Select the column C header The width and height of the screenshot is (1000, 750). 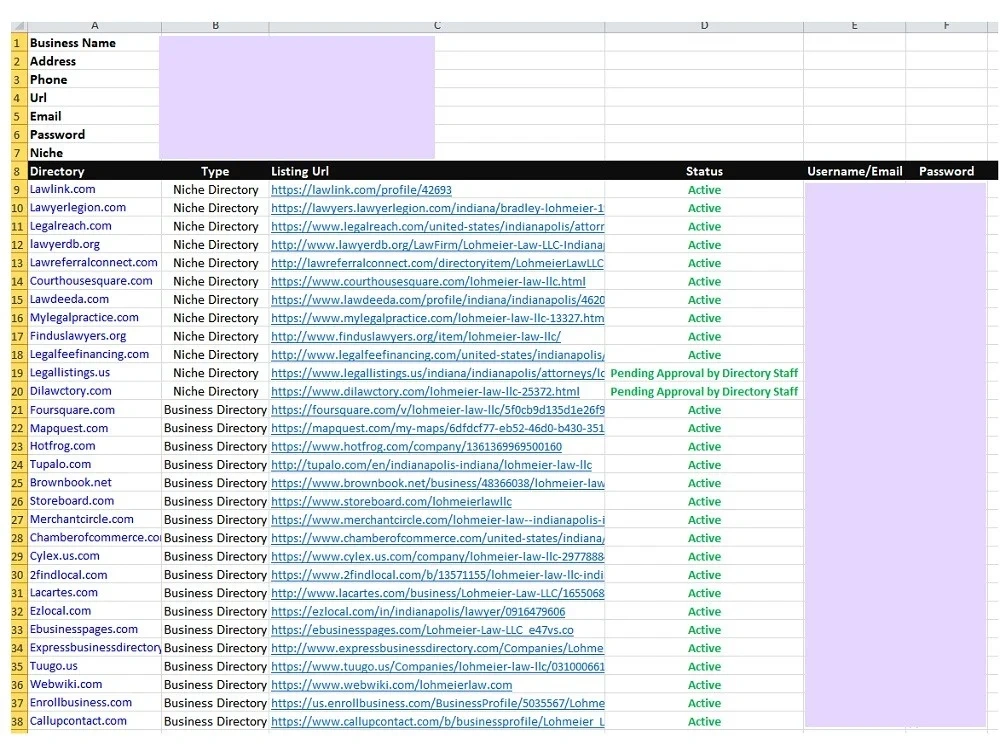(437, 26)
